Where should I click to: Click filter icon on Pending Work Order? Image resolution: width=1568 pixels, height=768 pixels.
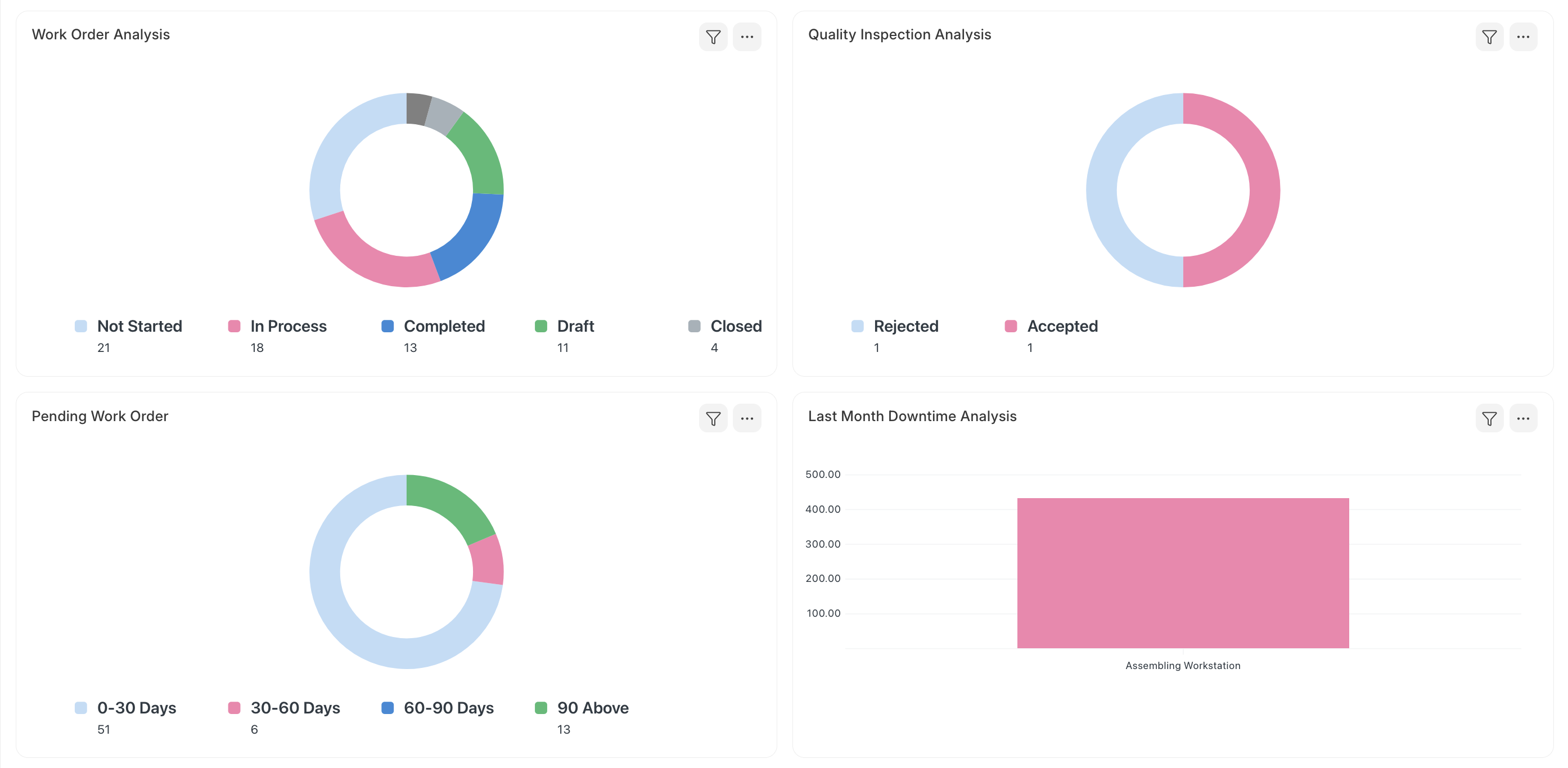[x=713, y=419]
